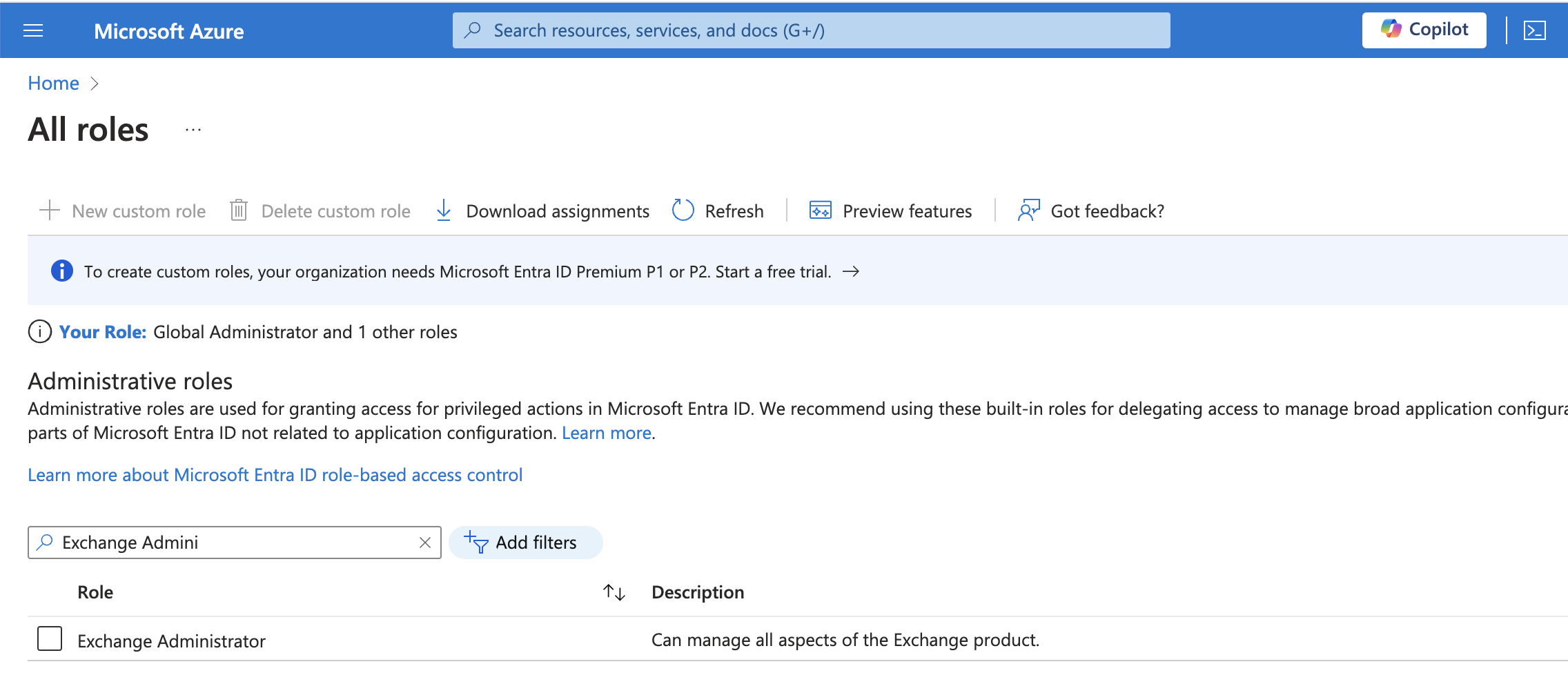Click the free trial arrow in banner
The width and height of the screenshot is (1568, 693).
pos(851,271)
